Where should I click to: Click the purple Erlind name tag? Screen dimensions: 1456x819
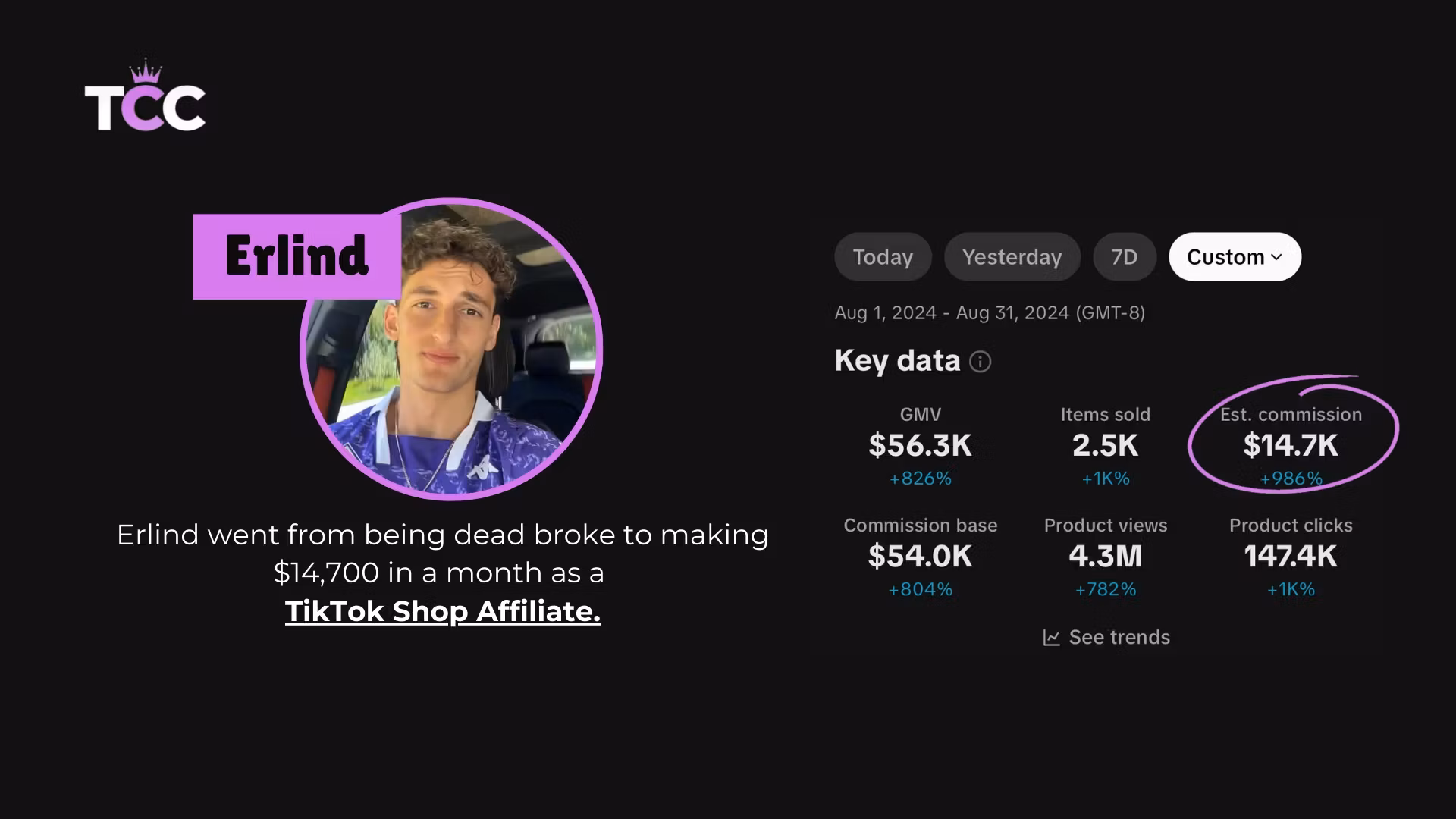click(x=297, y=256)
